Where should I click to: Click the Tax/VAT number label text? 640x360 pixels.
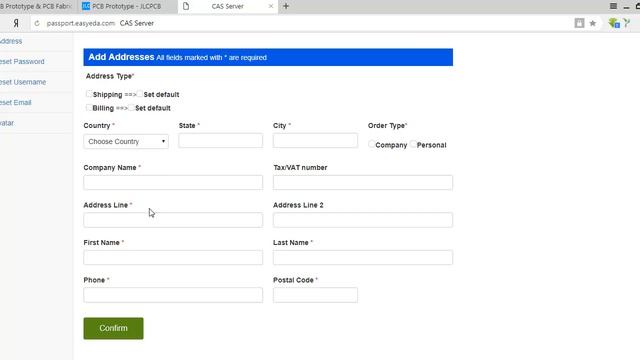click(x=300, y=167)
